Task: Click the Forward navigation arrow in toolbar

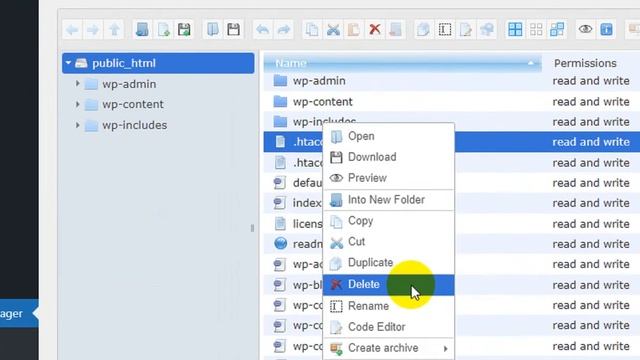Action: 93,29
